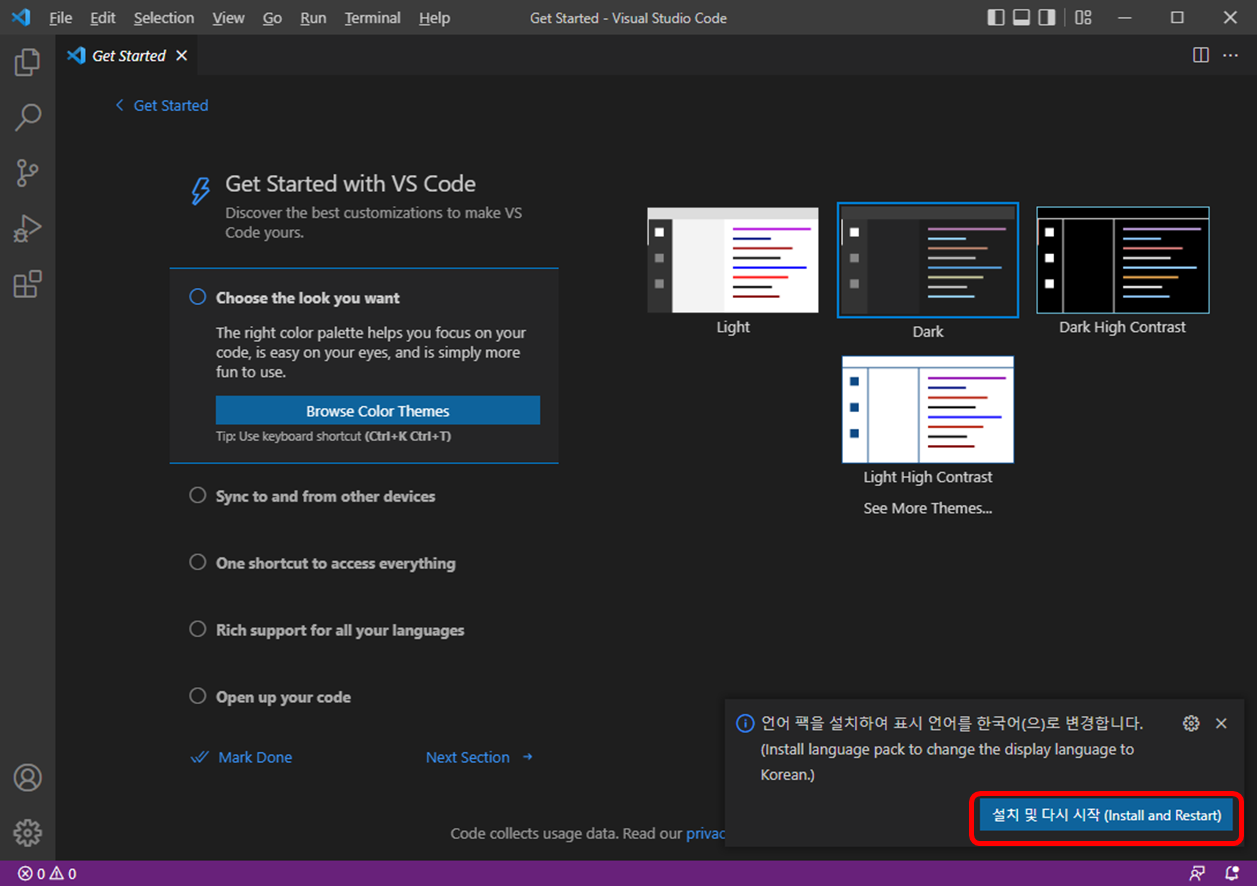Click See More Themes link
The height and width of the screenshot is (886, 1257).
click(x=928, y=508)
